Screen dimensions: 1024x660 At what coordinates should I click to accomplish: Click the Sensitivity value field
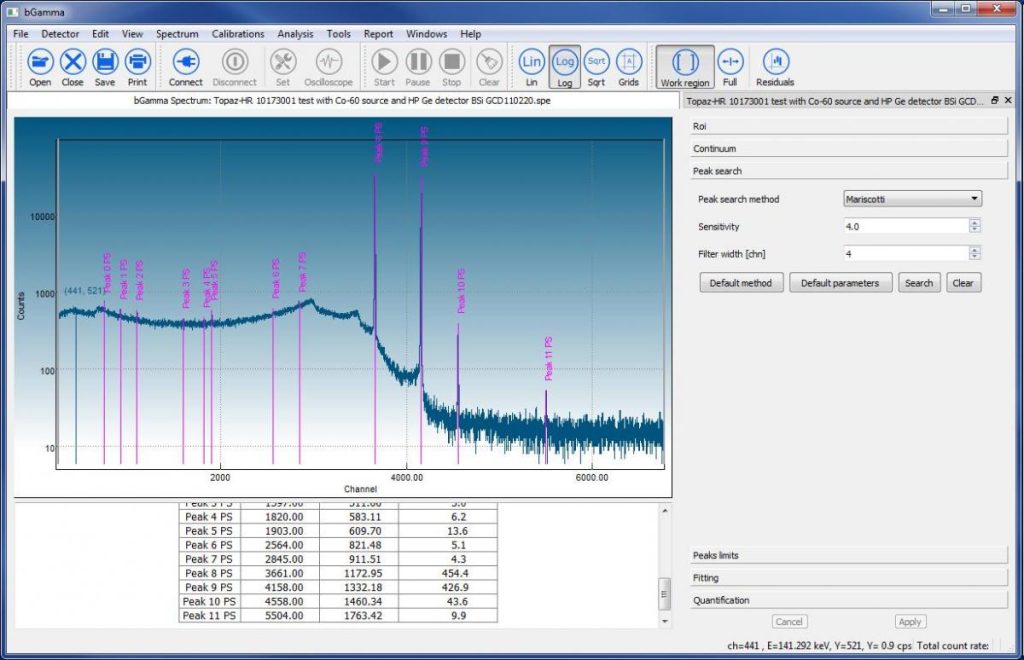click(x=905, y=227)
